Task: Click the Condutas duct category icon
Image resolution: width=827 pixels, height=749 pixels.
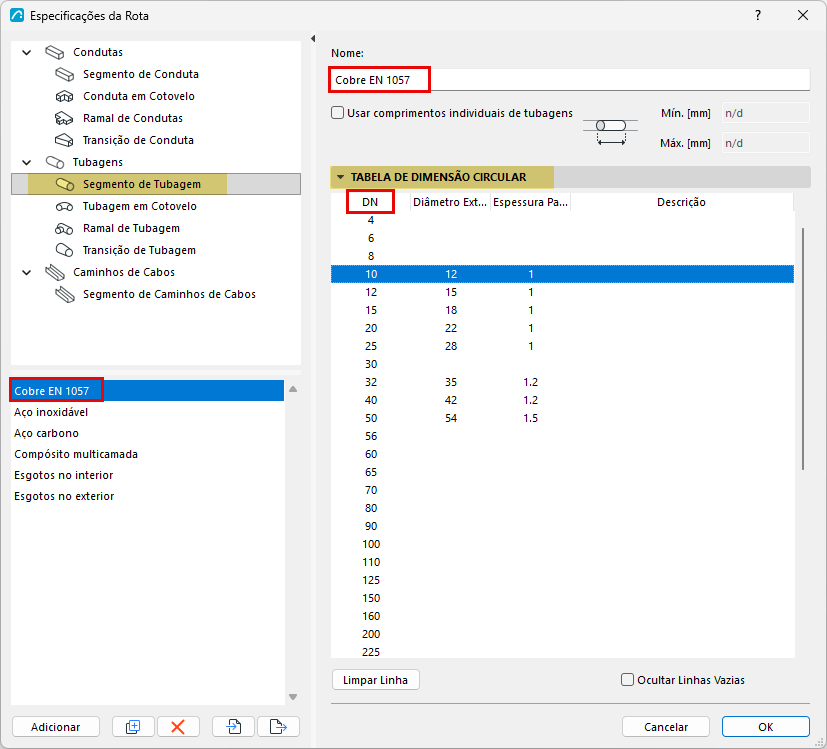Action: (54, 52)
